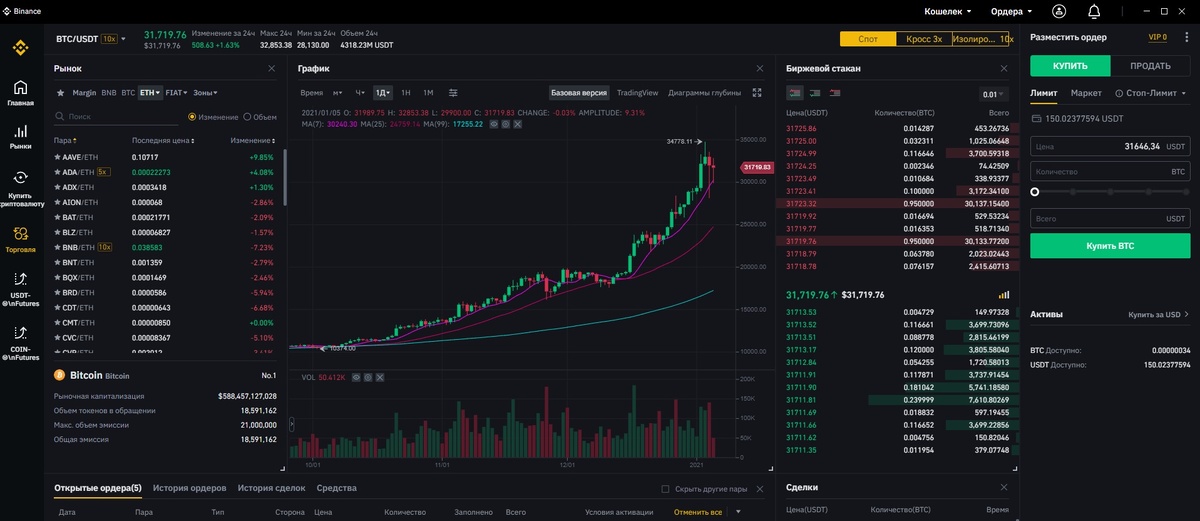Favorite the AAVE/ETH pair star
The width and height of the screenshot is (1200, 521).
[57, 157]
